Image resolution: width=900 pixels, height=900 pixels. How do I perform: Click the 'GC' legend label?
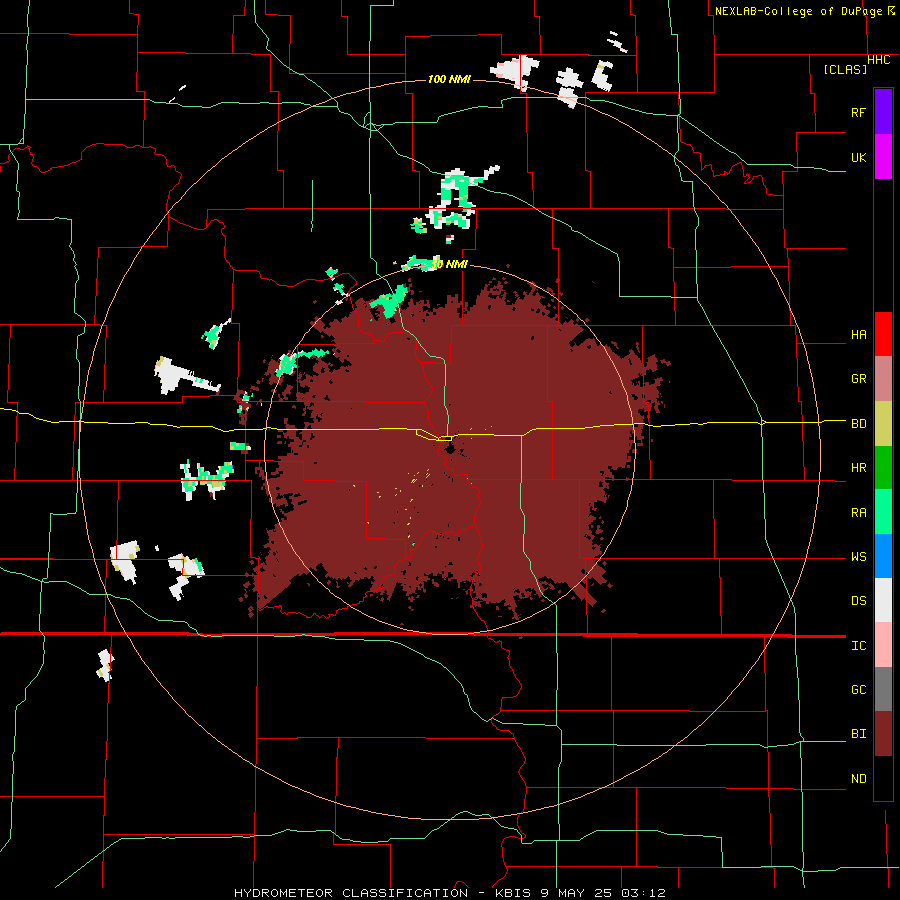point(858,690)
